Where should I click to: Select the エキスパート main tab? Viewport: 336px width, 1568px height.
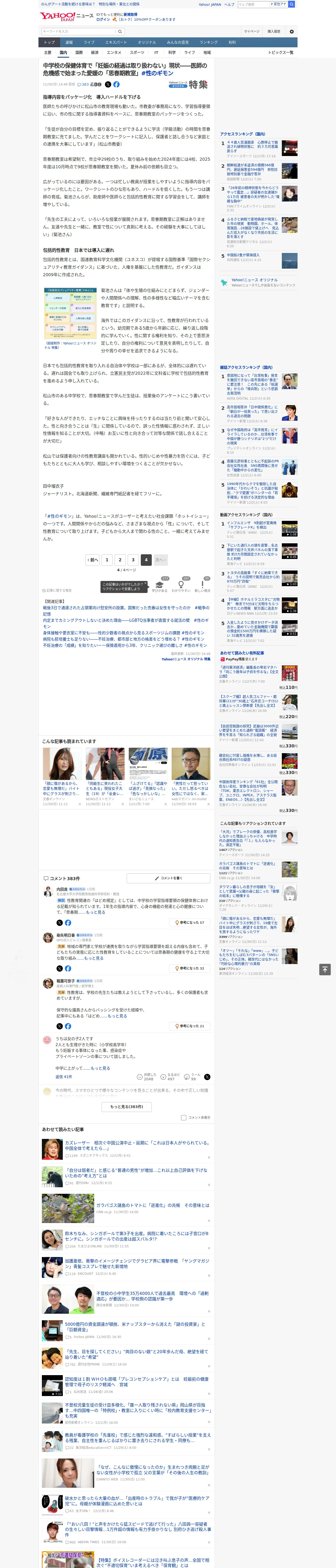pyautogui.click(x=116, y=43)
